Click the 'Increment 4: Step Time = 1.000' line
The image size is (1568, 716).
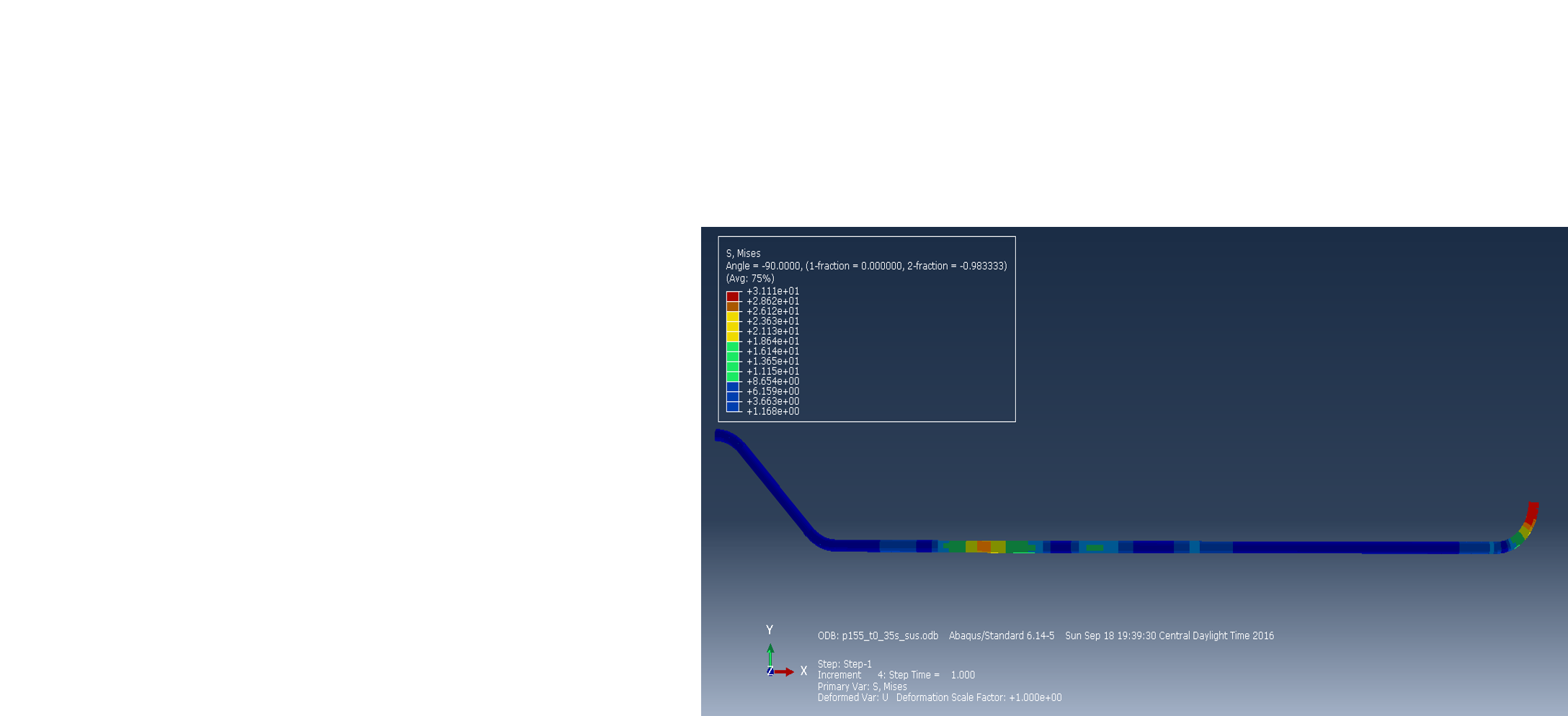[x=896, y=676]
